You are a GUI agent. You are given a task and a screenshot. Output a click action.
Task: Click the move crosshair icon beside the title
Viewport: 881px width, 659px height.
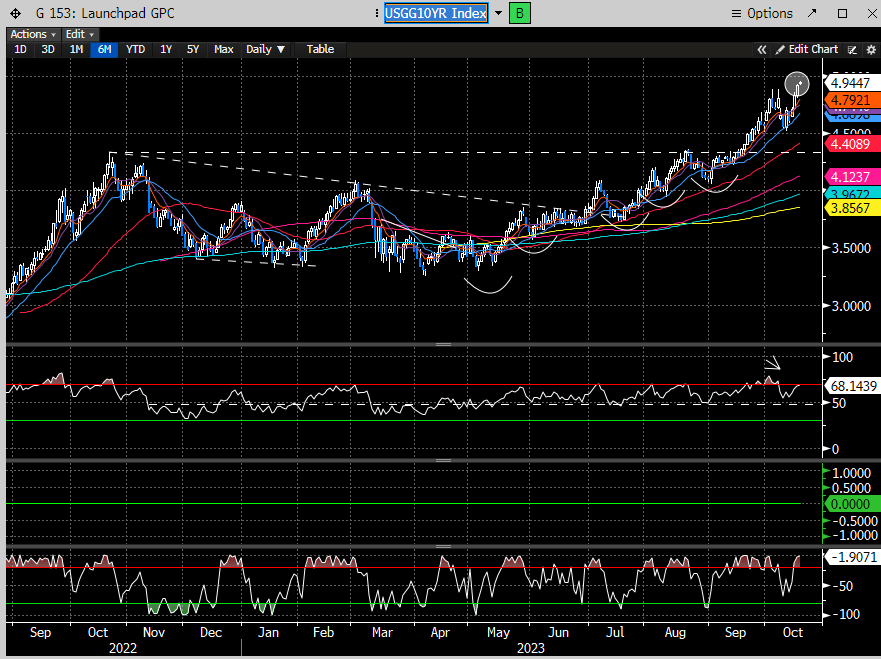15,13
